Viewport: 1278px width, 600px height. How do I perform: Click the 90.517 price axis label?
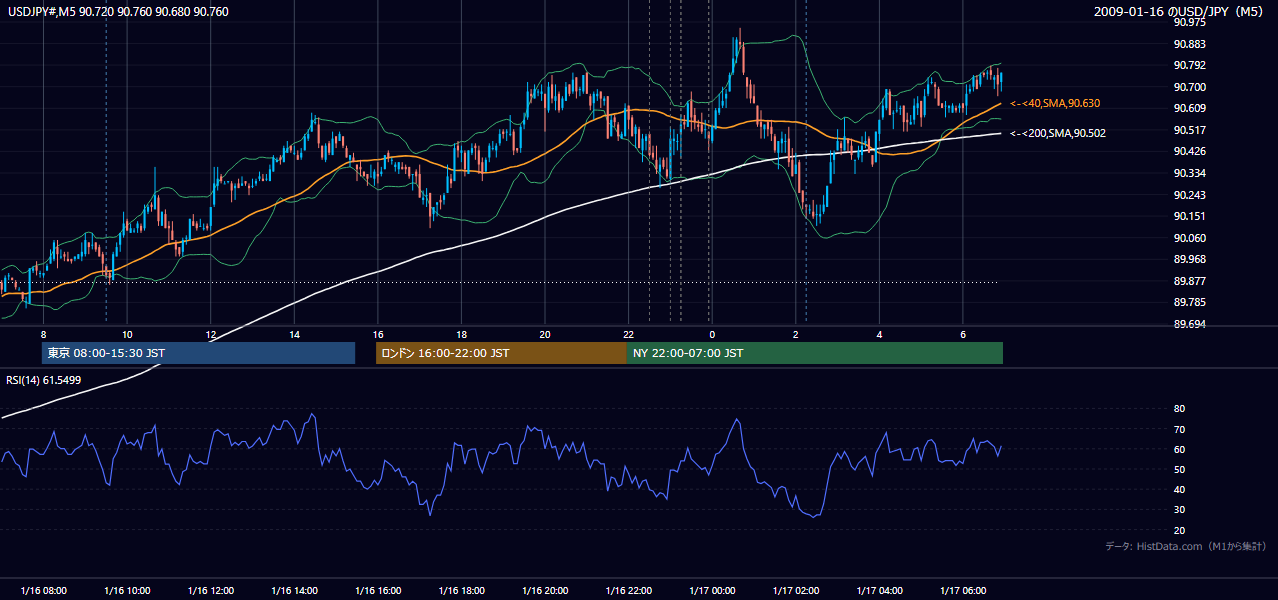point(1190,130)
